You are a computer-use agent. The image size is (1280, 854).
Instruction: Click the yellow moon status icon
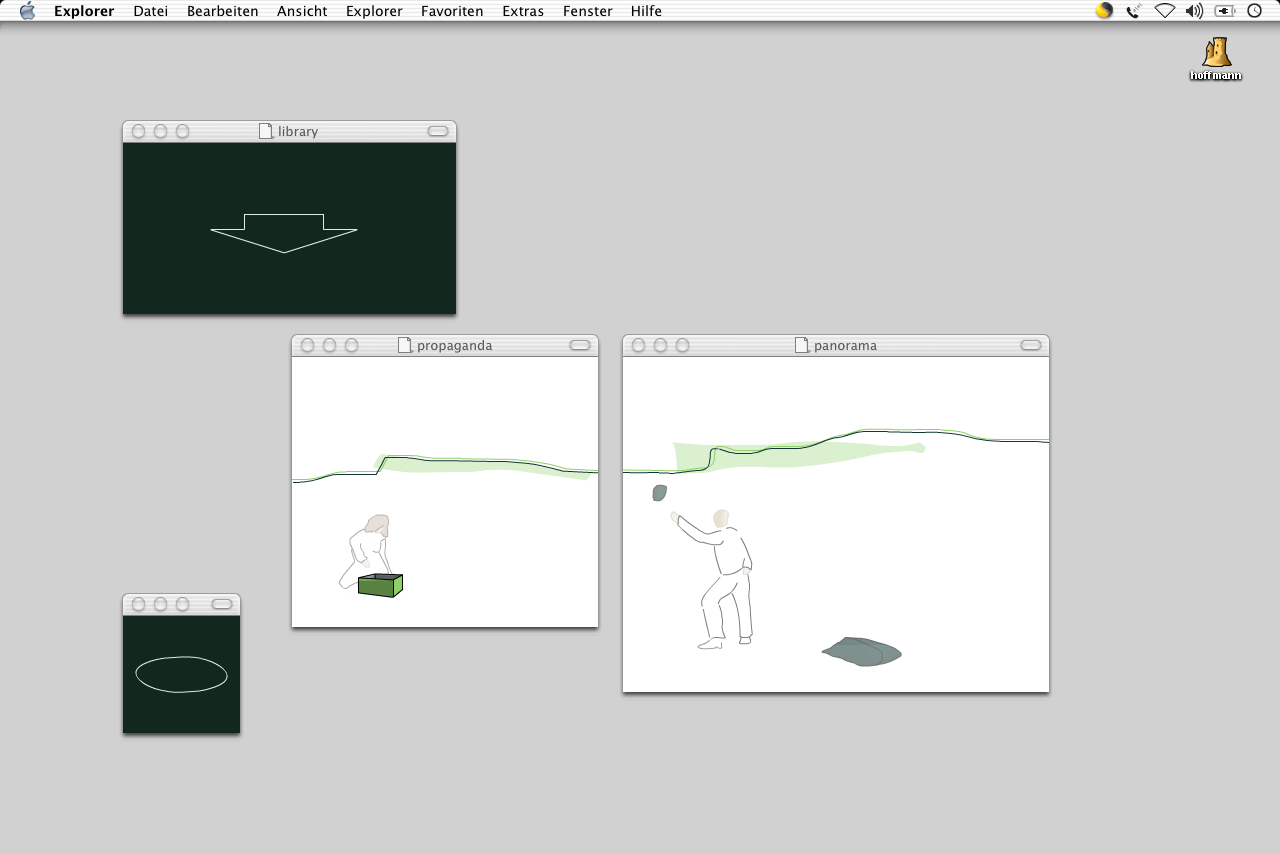pos(1104,11)
